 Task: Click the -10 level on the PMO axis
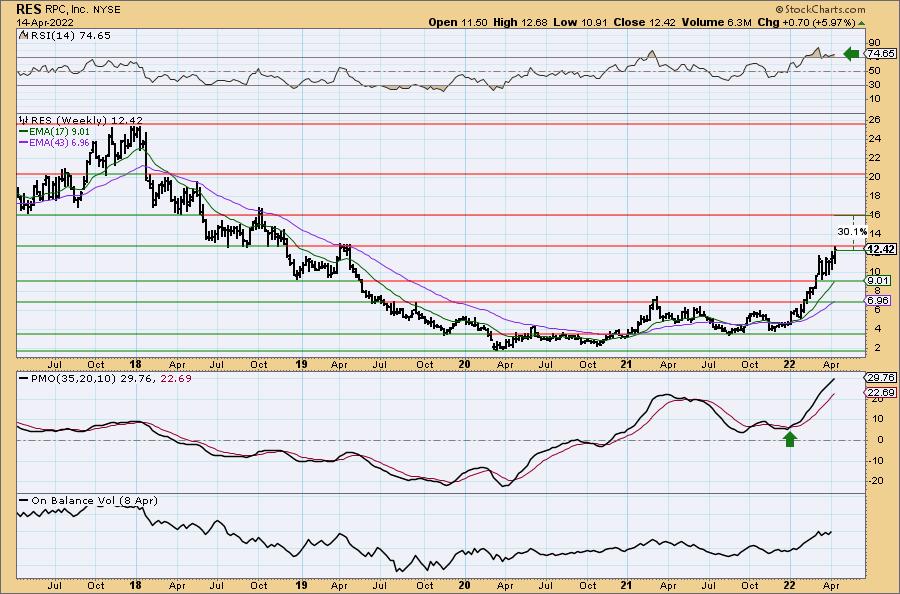874,460
